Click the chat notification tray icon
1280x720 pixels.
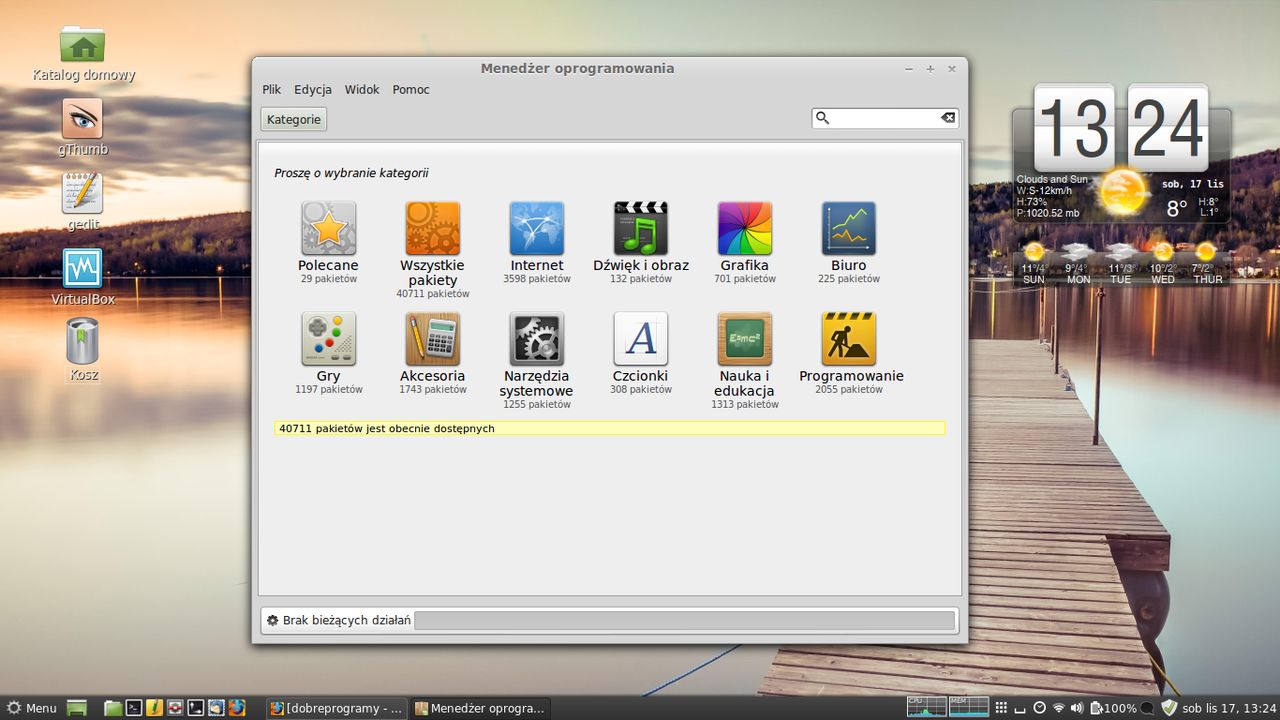pos(1148,708)
